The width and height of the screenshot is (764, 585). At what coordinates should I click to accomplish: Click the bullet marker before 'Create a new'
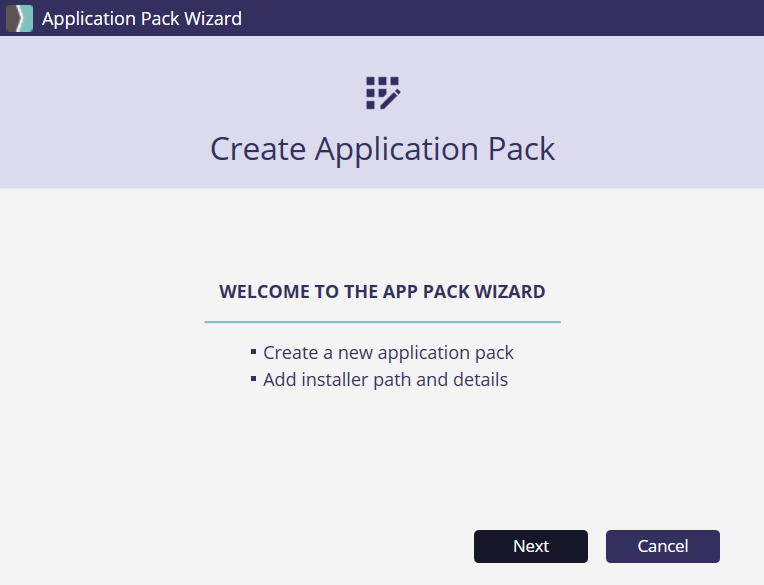click(254, 352)
